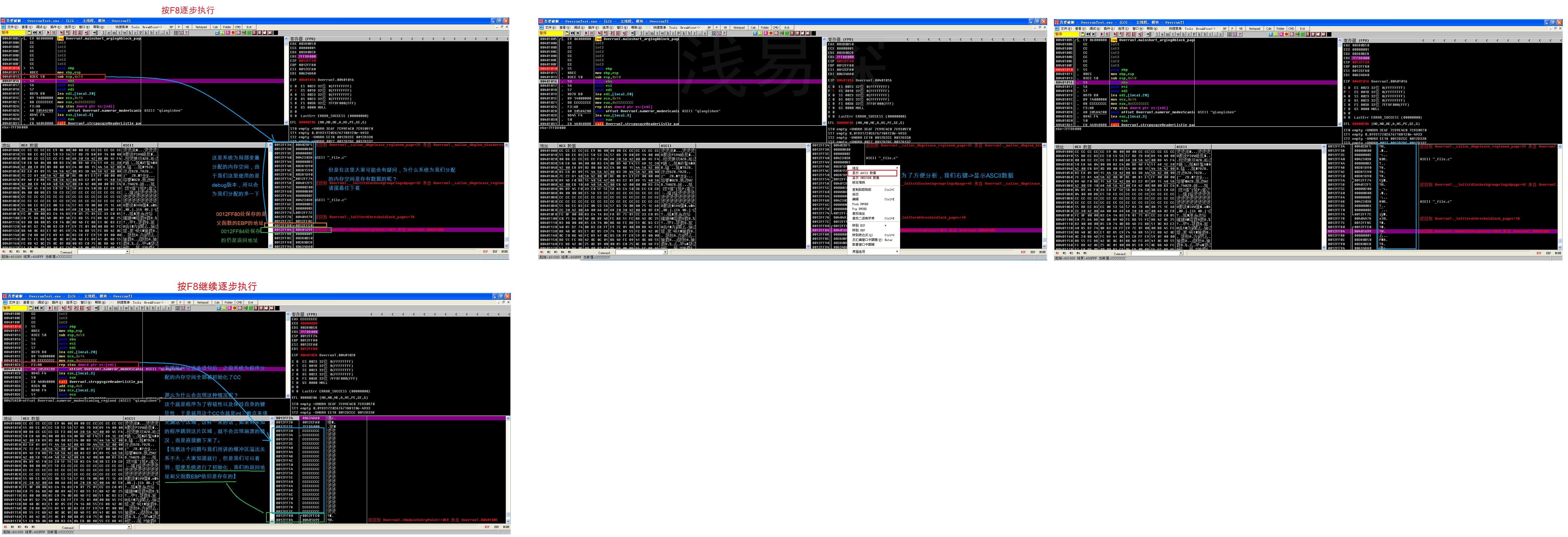Click the Help '?' icon in top-left debugger toolbar
Image resolution: width=1568 pixels, height=537 pixels.
pos(186,33)
